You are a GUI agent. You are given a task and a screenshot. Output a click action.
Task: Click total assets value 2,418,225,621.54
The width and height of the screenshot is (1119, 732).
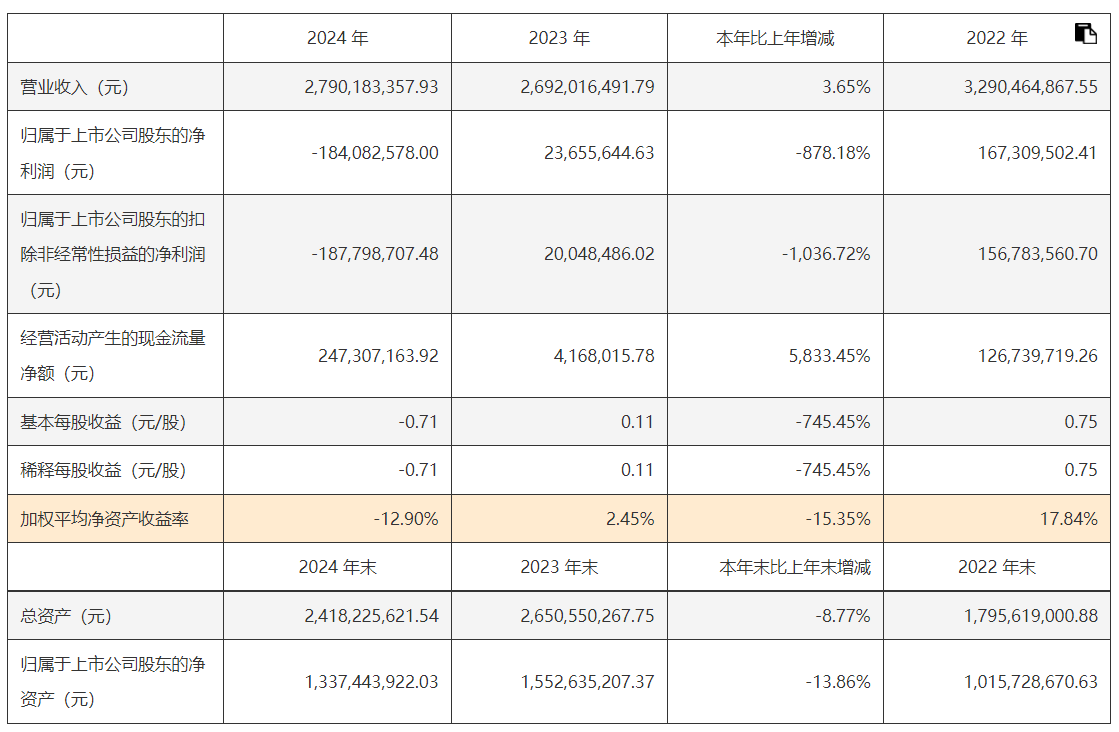[x=371, y=616]
